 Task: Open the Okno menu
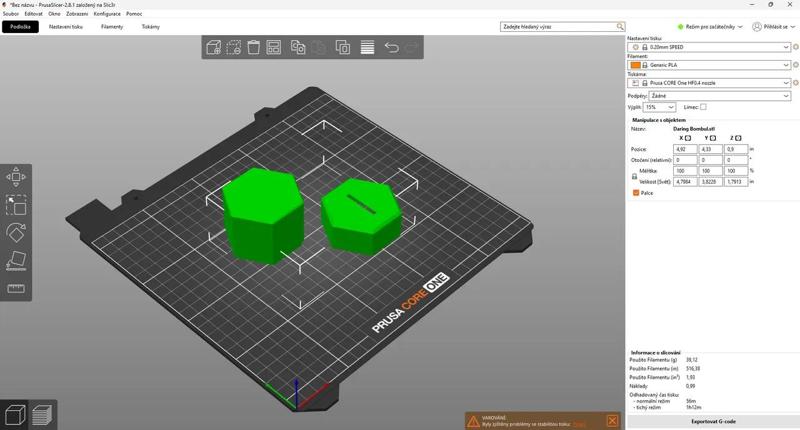54,14
